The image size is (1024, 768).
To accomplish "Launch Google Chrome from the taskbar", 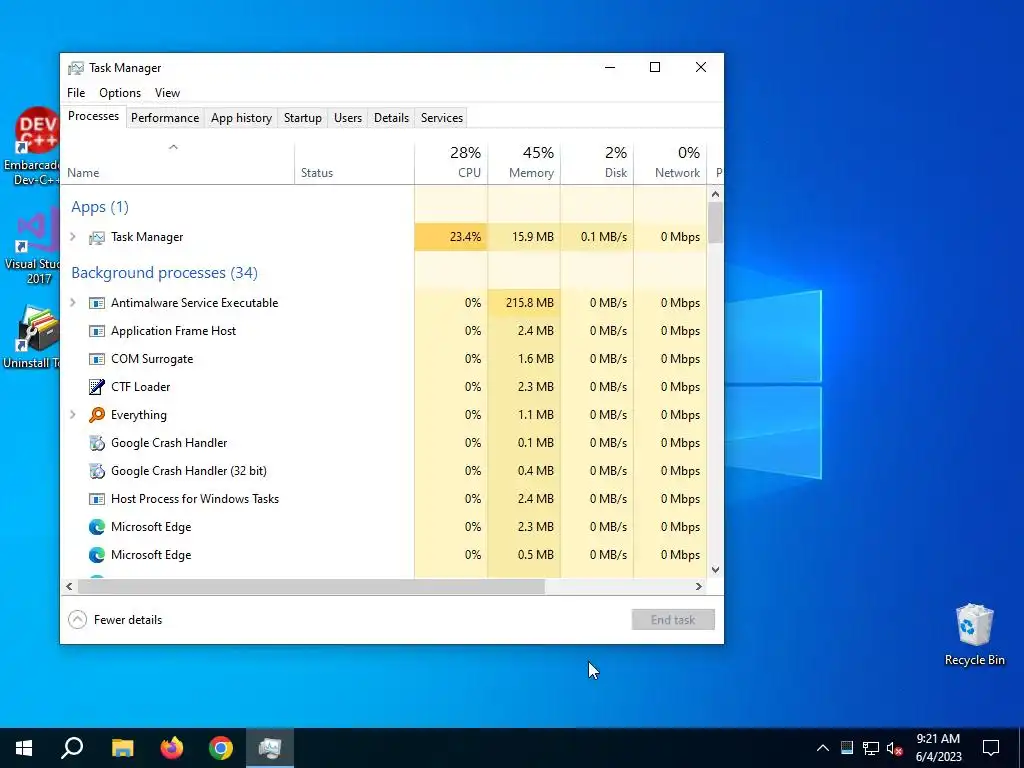I will point(221,748).
